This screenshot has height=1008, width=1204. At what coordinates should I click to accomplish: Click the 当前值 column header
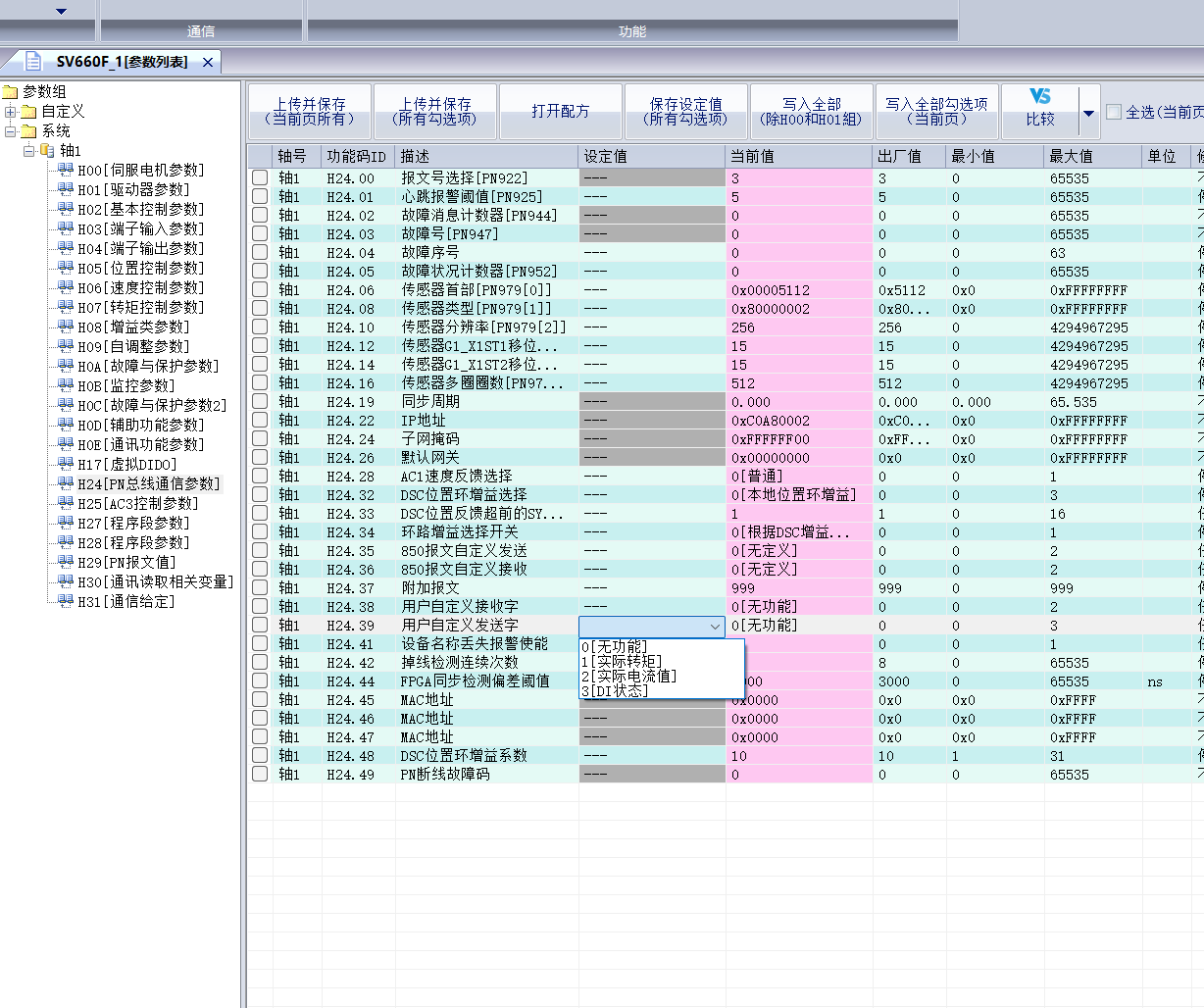752,157
